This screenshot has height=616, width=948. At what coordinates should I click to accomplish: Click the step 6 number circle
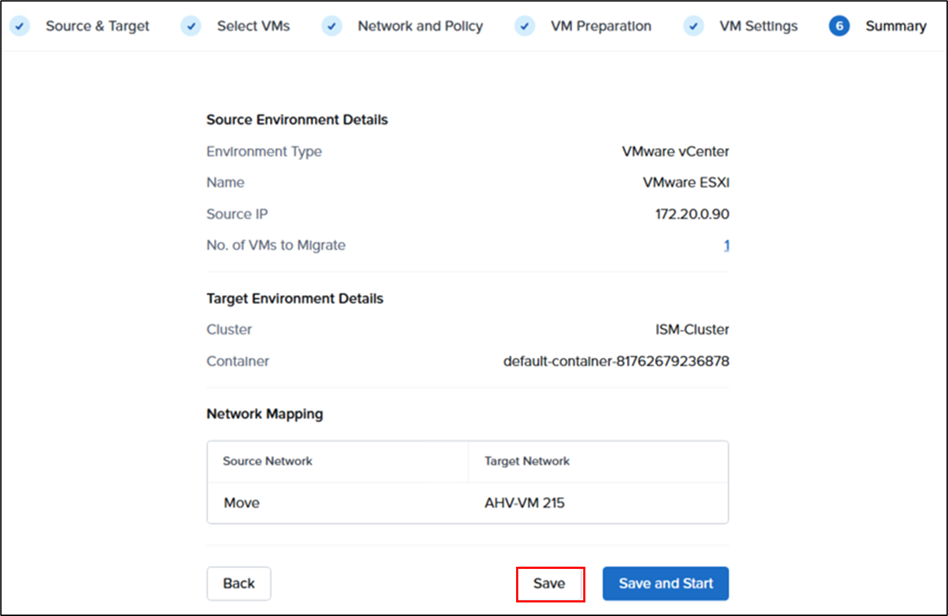[x=839, y=26]
